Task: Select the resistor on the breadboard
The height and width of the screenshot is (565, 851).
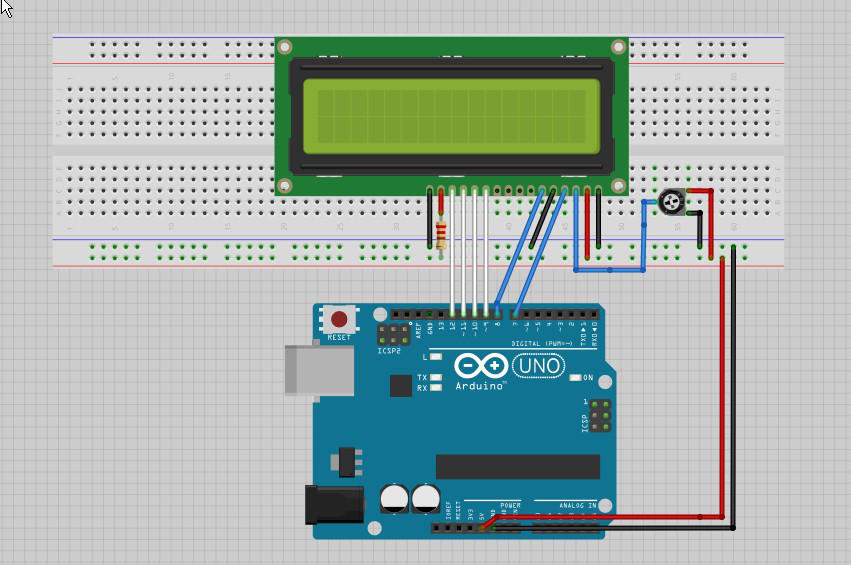Action: click(x=442, y=234)
